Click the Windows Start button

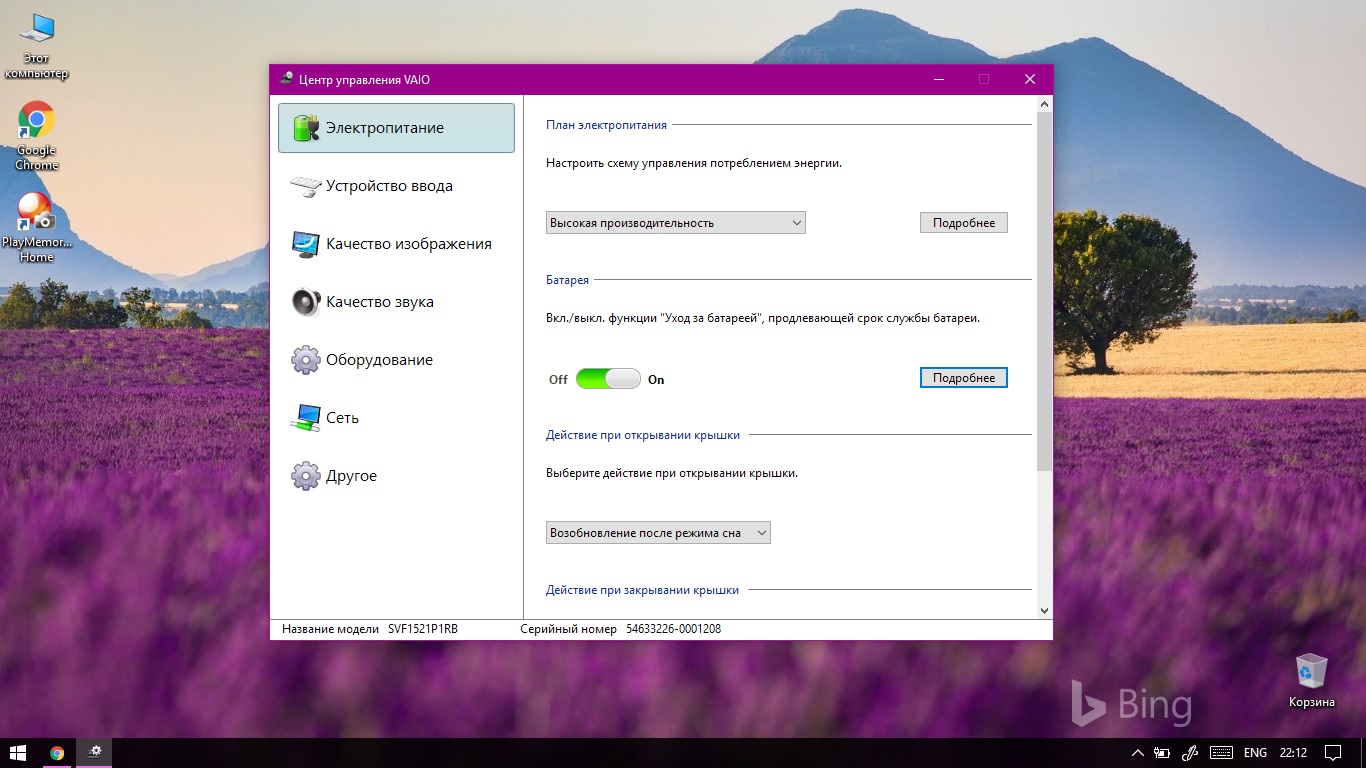(18, 753)
